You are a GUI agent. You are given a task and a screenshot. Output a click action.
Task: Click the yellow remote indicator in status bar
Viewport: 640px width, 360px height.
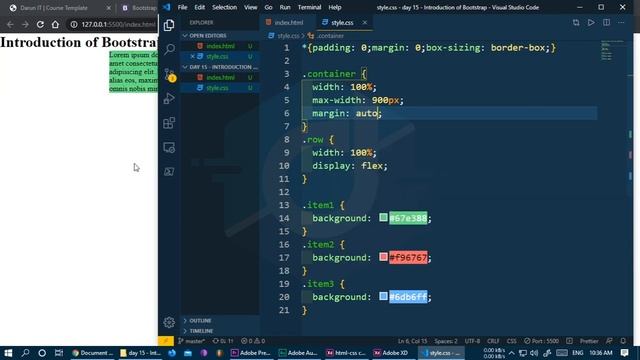click(x=166, y=341)
